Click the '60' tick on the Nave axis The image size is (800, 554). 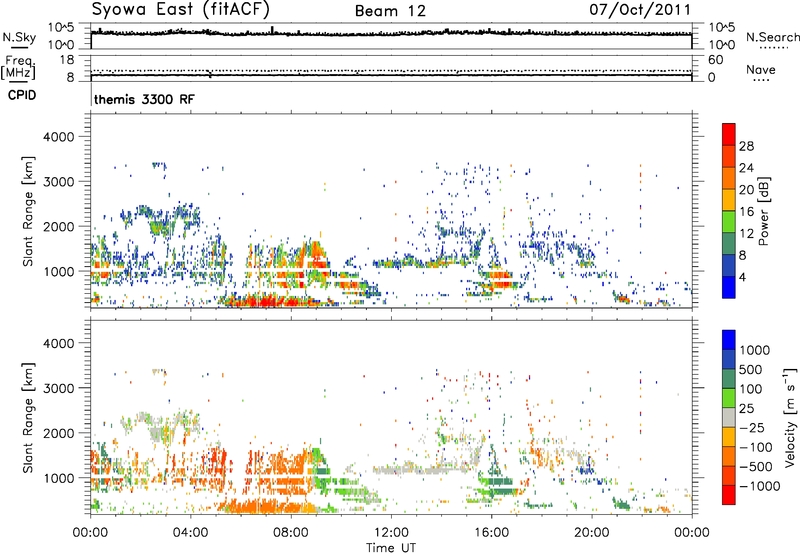tap(716, 60)
